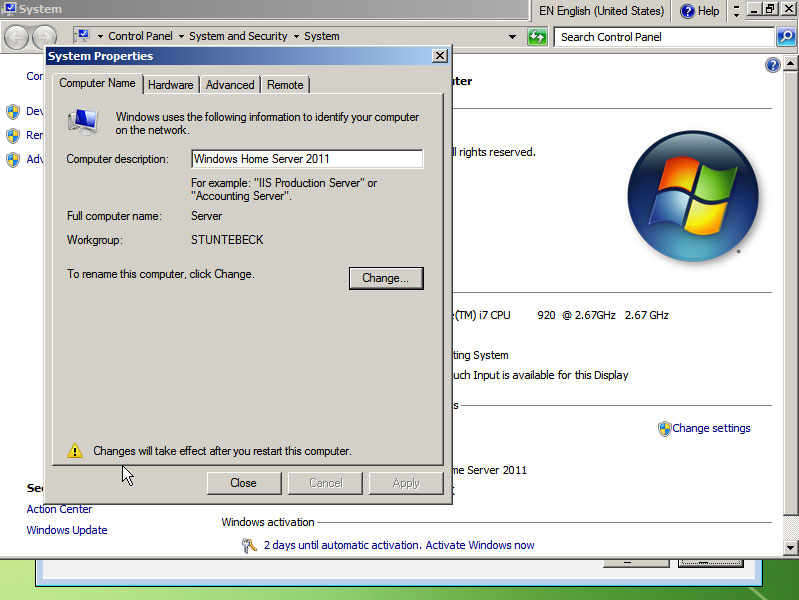Click the shield icon beside Change settings

664,429
